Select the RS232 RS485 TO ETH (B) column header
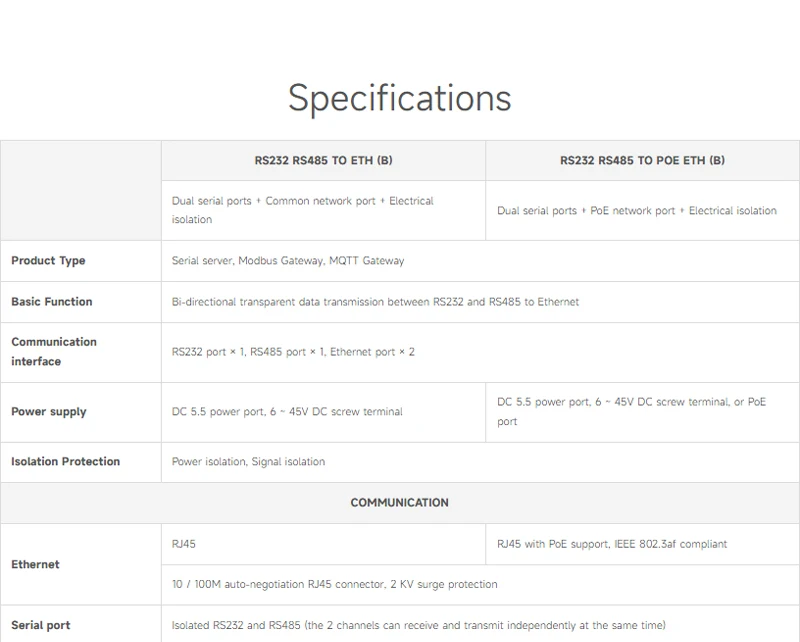Image resolution: width=800 pixels, height=642 pixels. click(x=323, y=160)
